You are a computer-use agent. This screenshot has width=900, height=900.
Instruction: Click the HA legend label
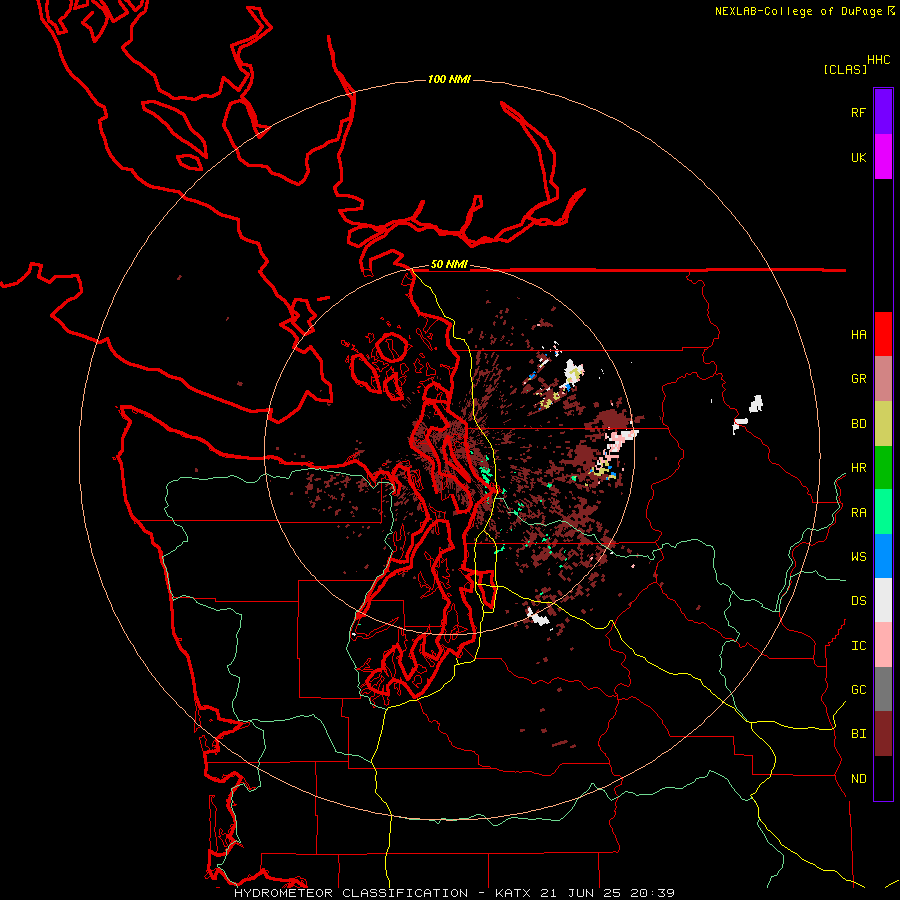[x=858, y=335]
